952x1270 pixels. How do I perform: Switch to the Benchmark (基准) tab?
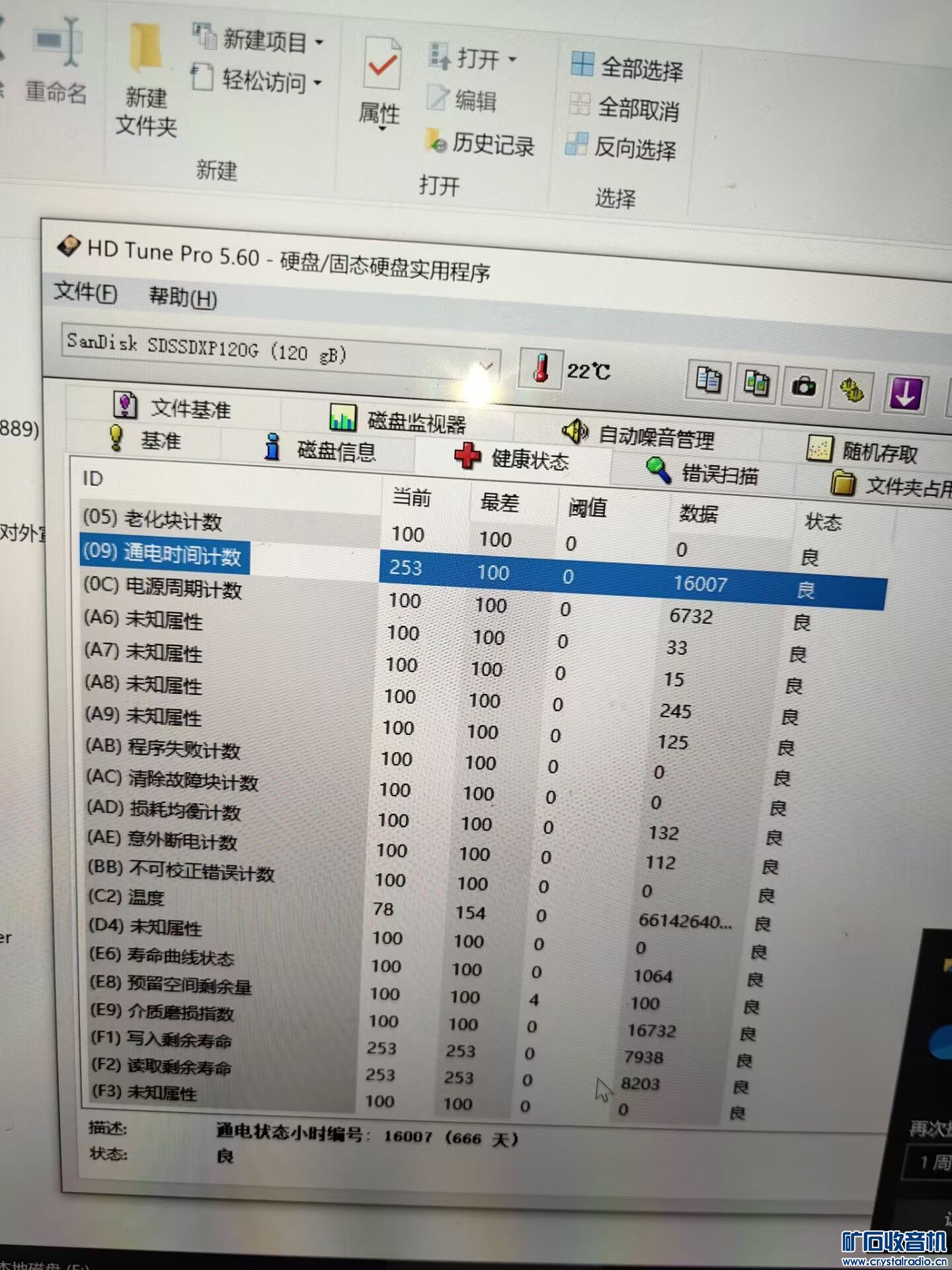point(144,439)
